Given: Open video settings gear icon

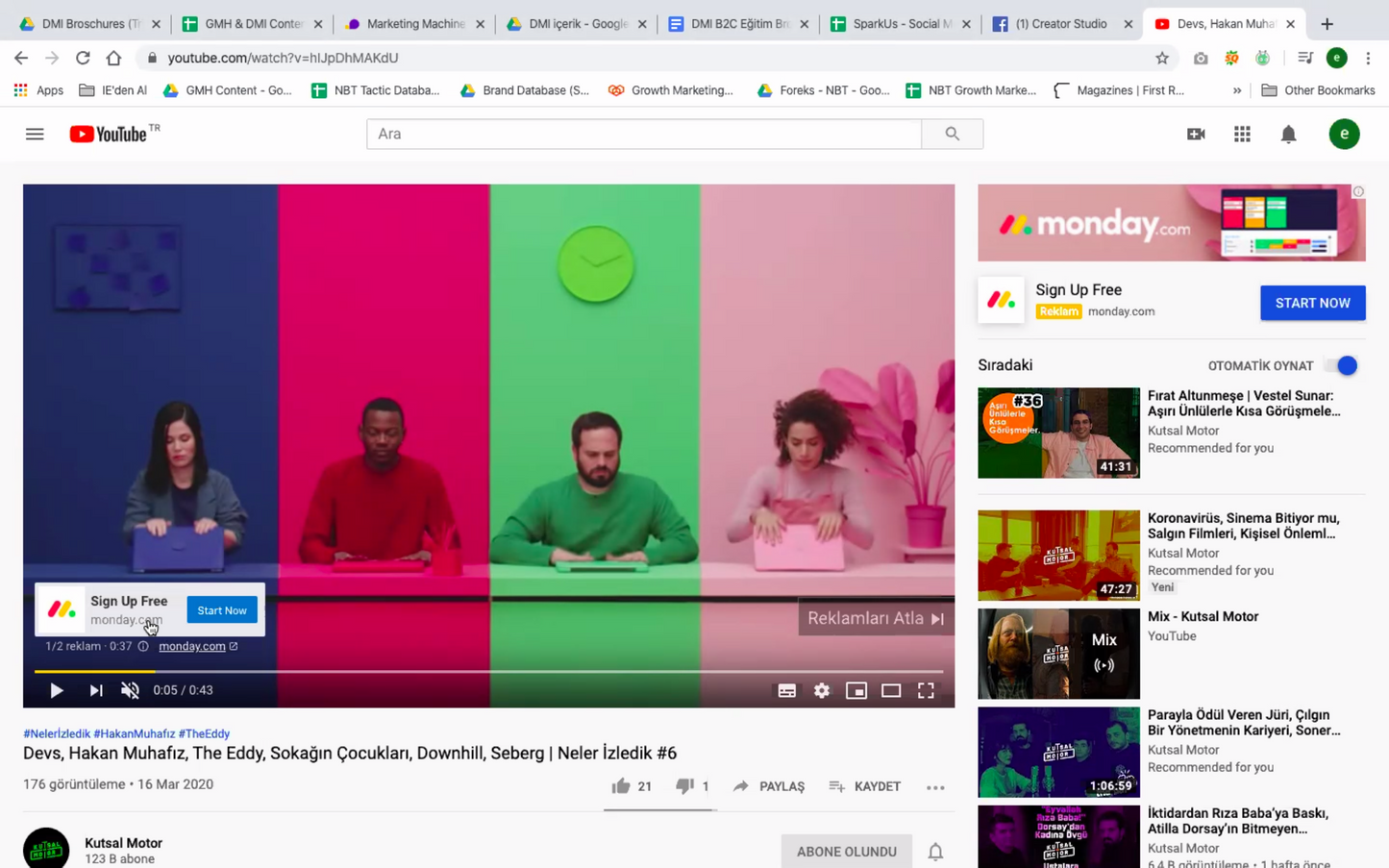Looking at the screenshot, I should click(822, 690).
